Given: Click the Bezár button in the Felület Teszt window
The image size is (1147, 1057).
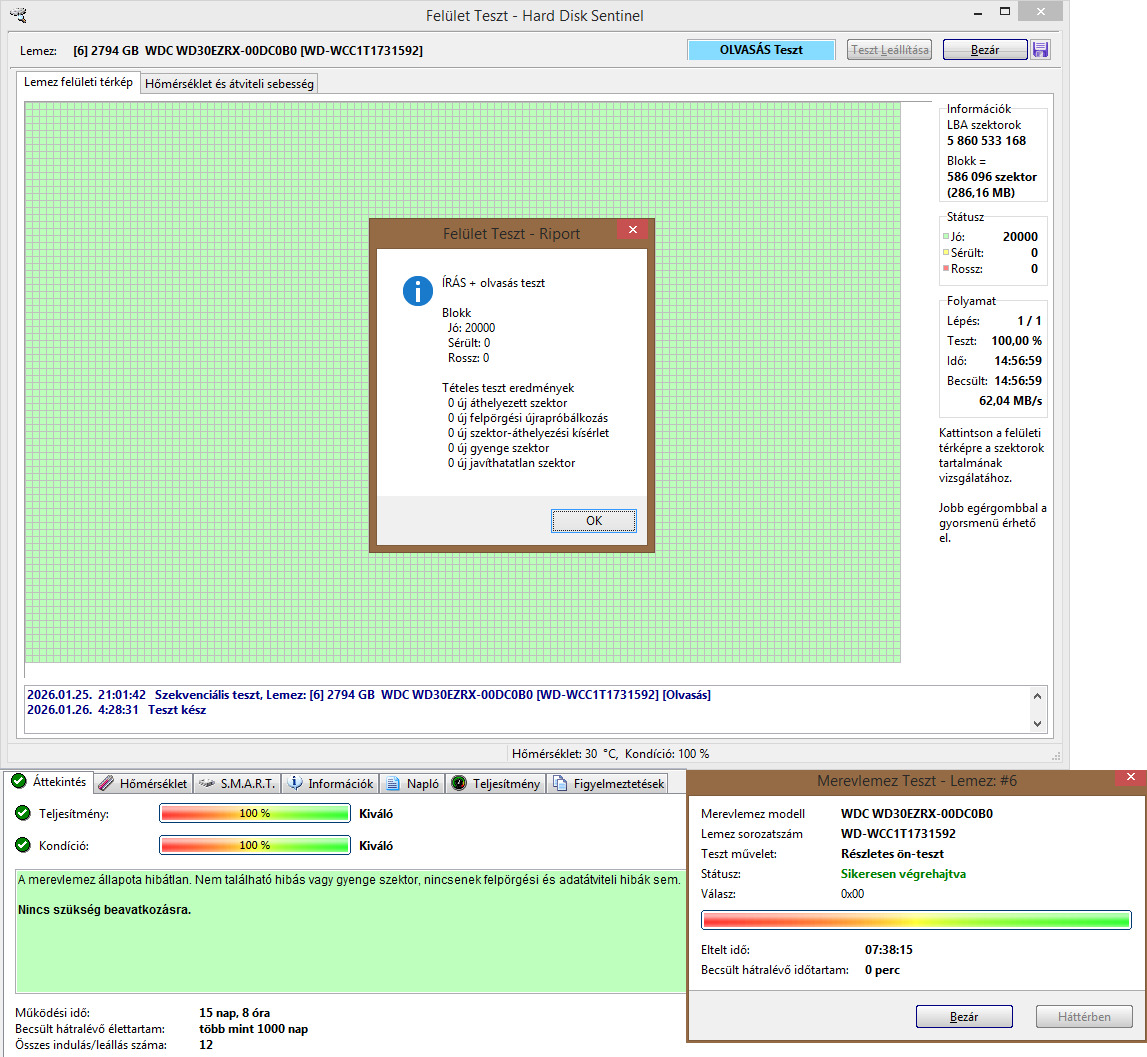Looking at the screenshot, I should 985,50.
